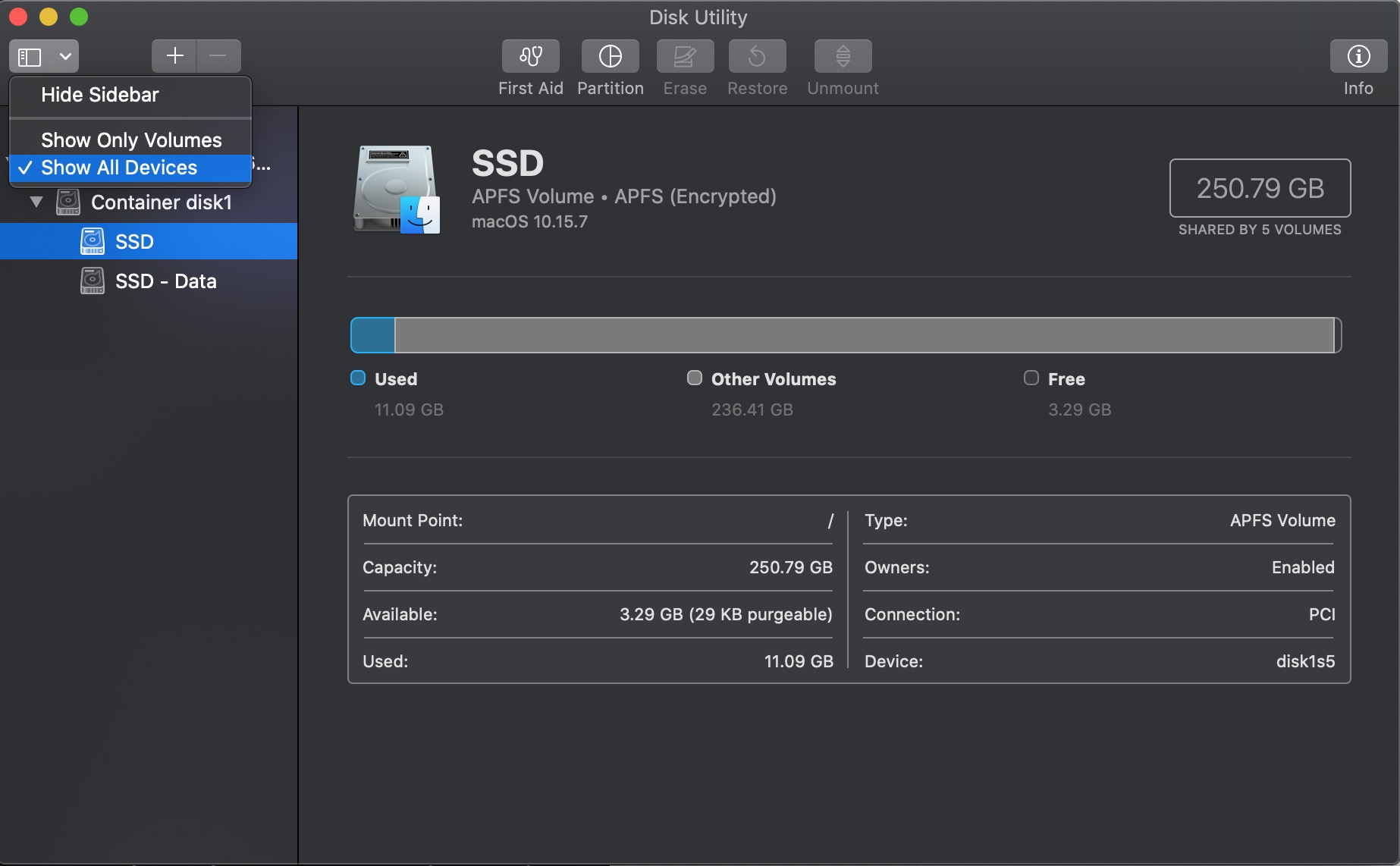
Task: Click the 3.29 GB value under Free
Action: [x=1079, y=409]
